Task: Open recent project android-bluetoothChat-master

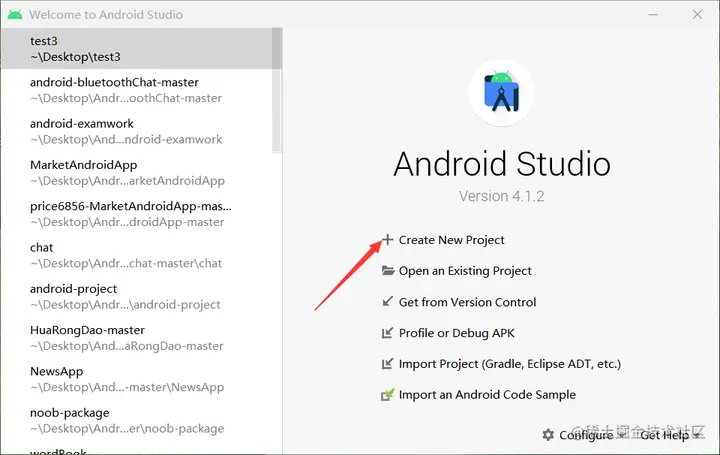Action: click(137, 90)
